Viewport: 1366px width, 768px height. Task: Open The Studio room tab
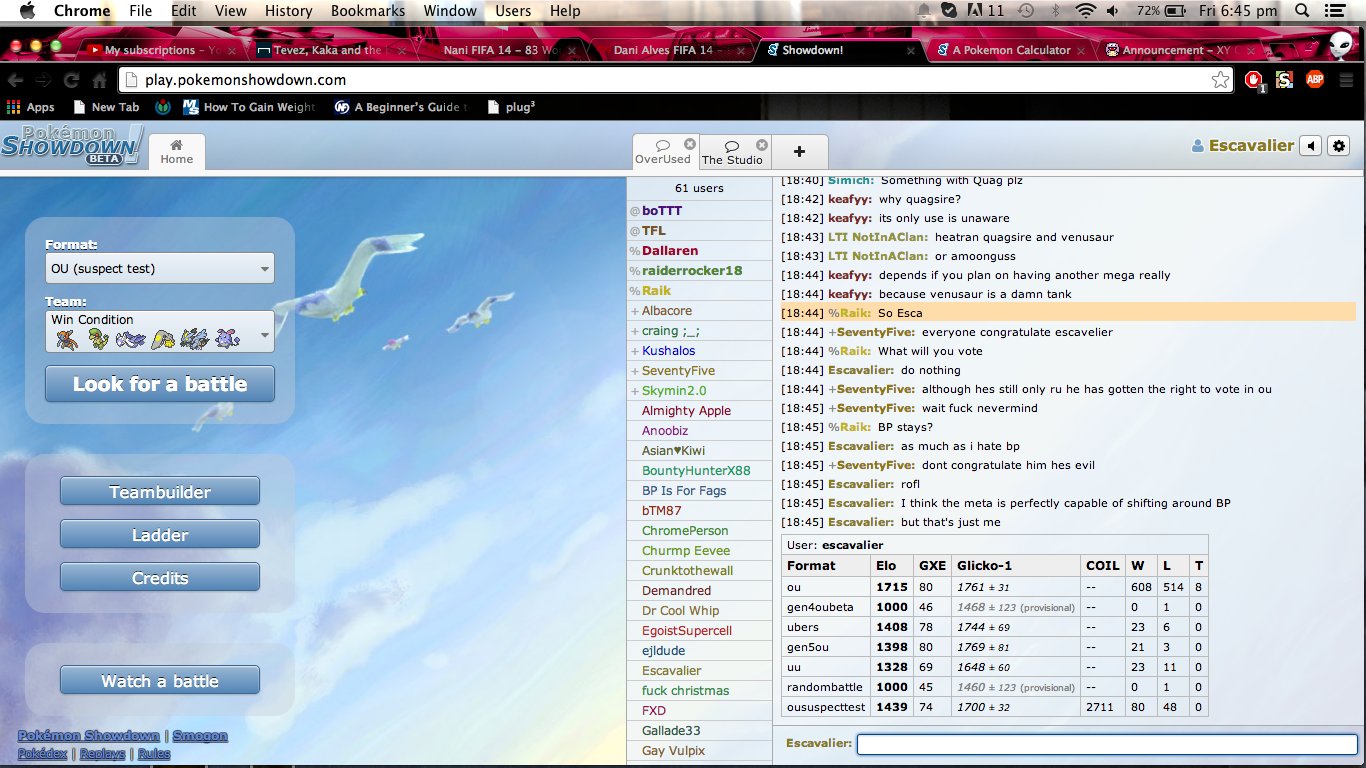coord(731,153)
